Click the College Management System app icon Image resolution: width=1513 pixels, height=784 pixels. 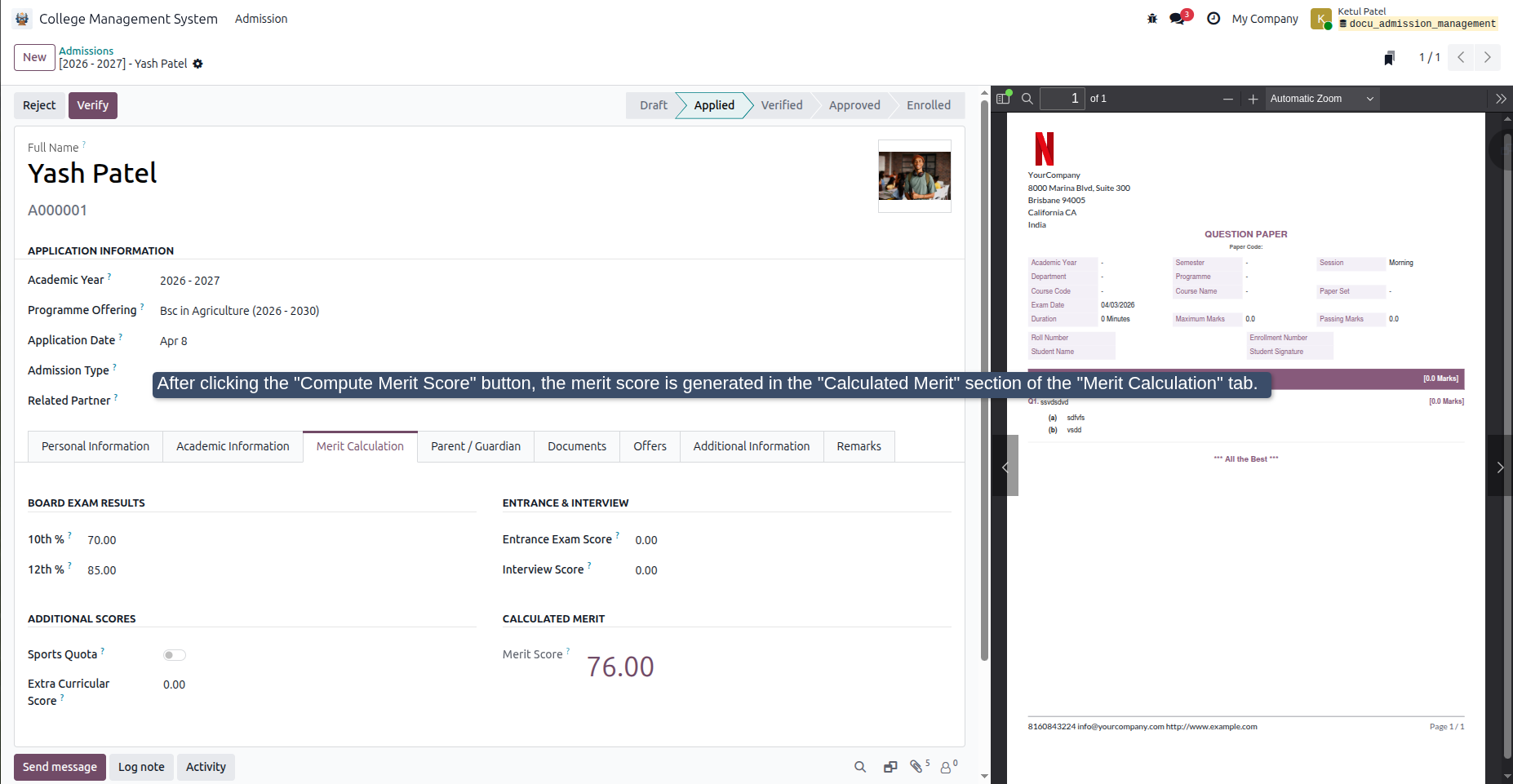tap(22, 19)
